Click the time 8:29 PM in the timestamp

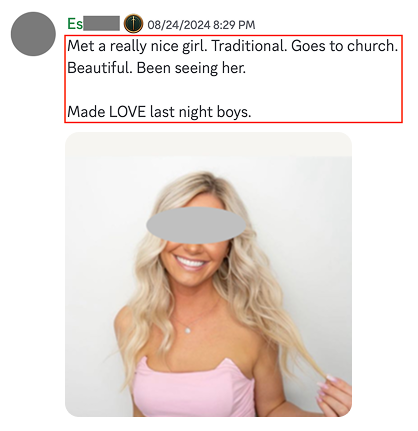[234, 25]
